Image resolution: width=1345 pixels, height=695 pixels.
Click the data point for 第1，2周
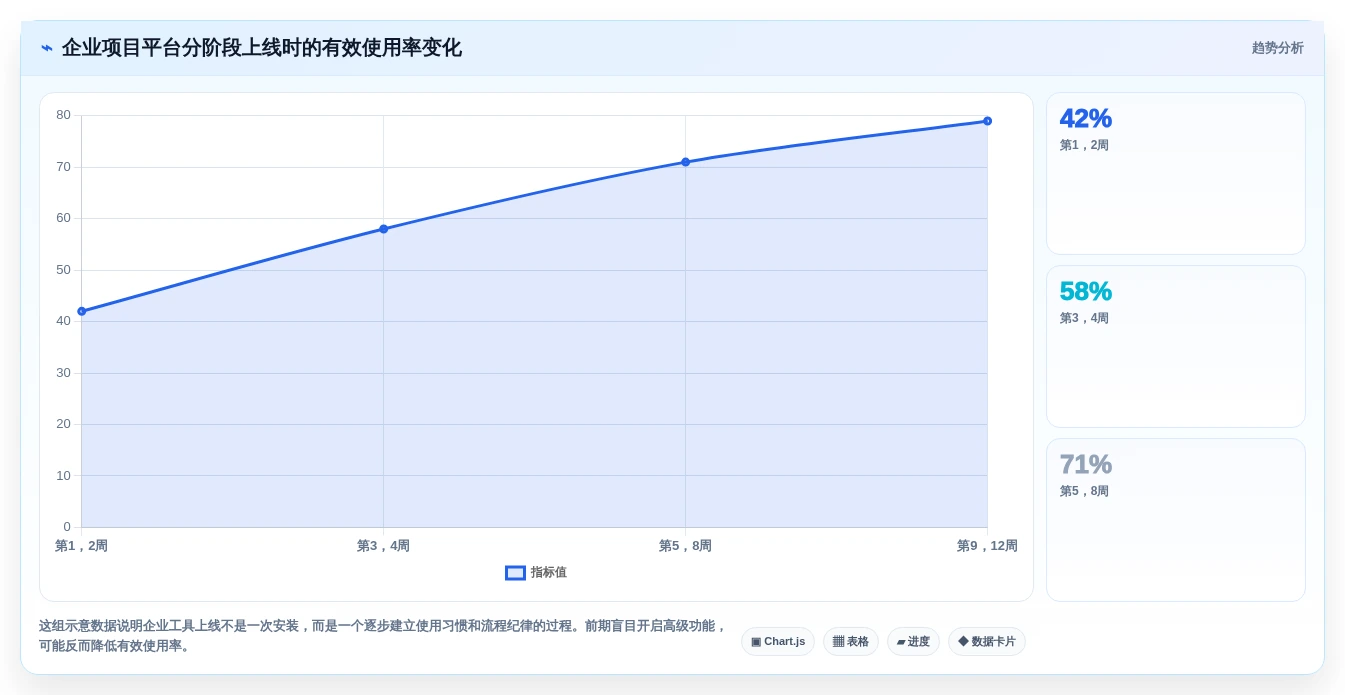coord(82,311)
